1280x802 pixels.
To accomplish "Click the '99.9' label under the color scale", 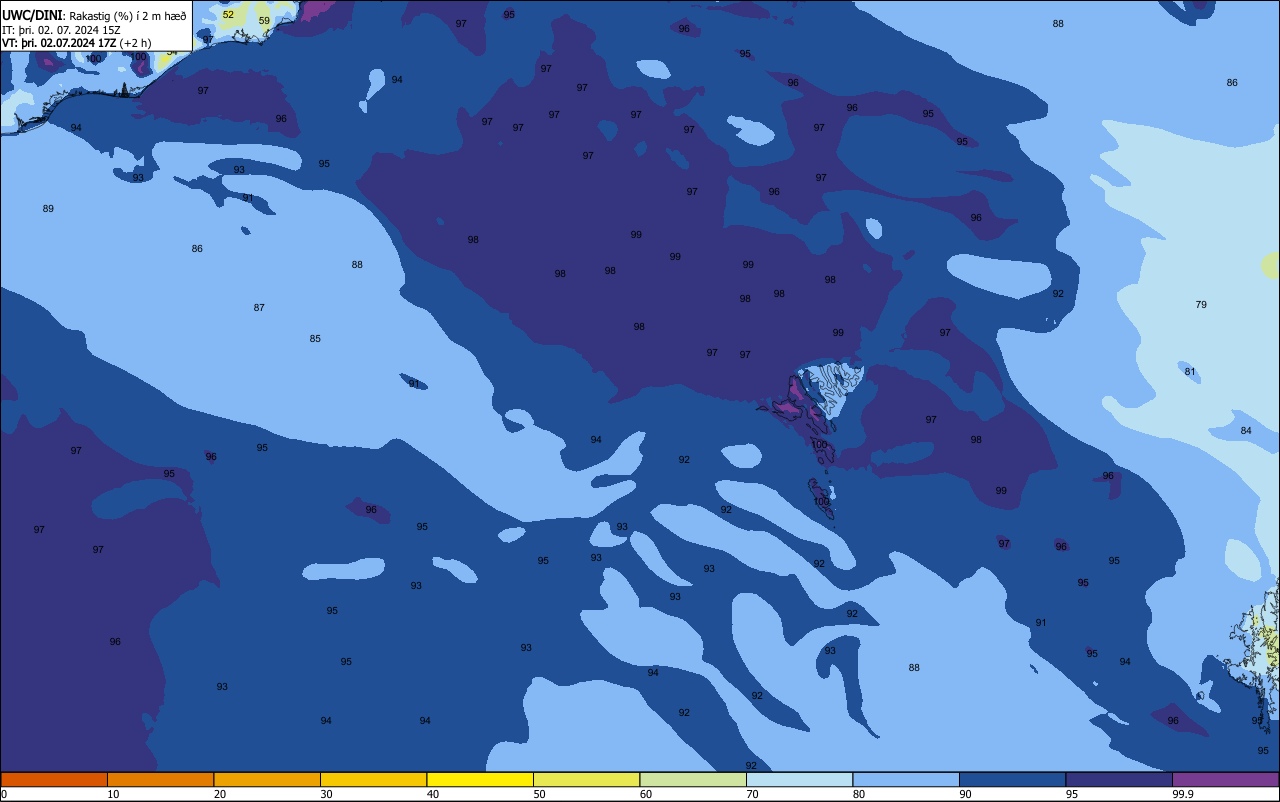I will (x=1183, y=794).
